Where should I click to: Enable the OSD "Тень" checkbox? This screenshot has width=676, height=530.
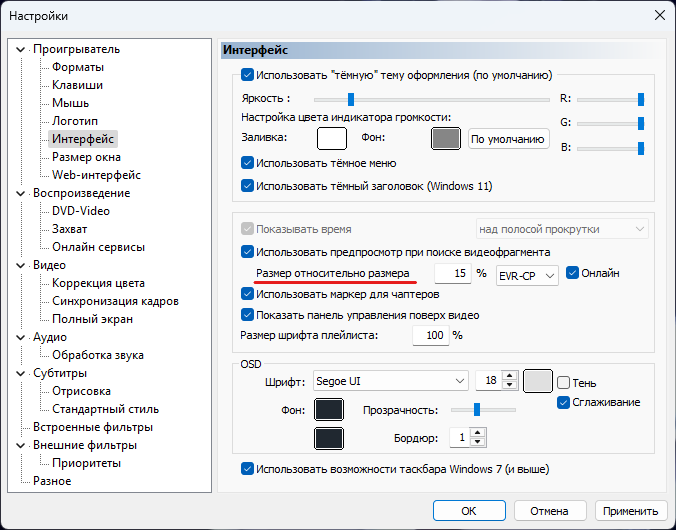[x=563, y=383]
